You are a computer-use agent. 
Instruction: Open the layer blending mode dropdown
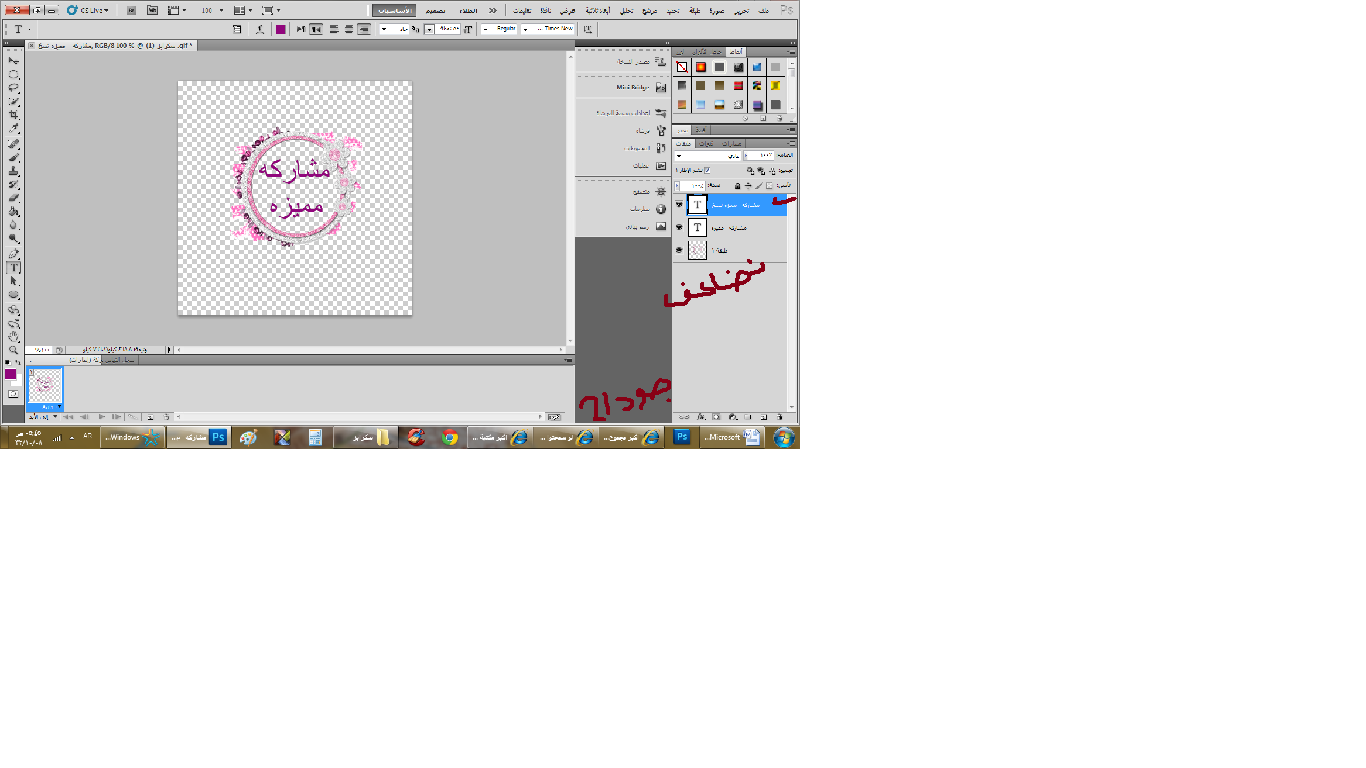click(x=708, y=156)
